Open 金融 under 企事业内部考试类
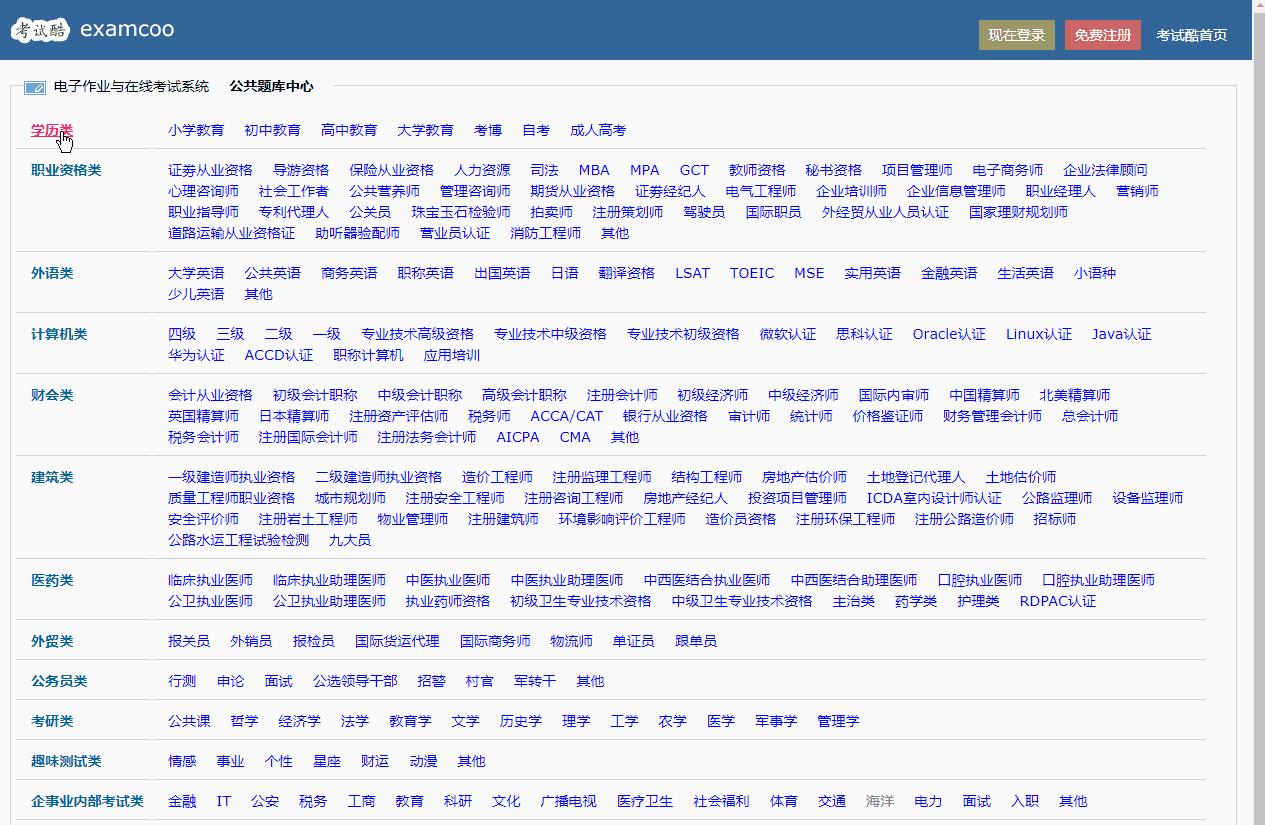Screen dimensions: 1265x825 [x=181, y=801]
